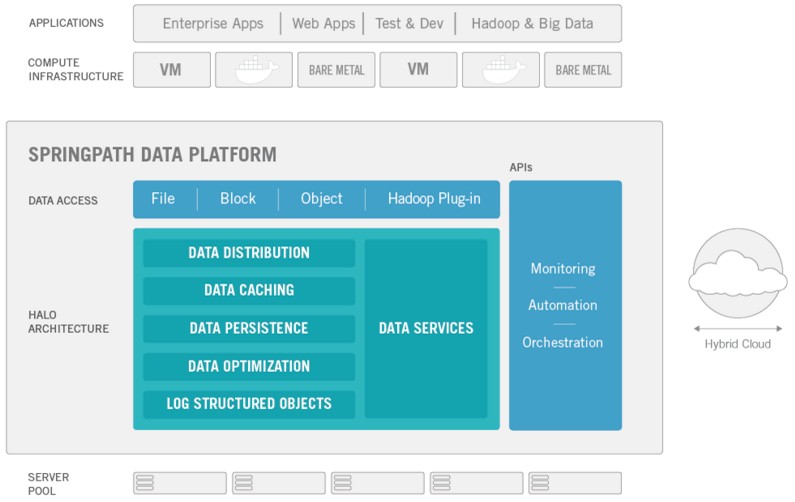Select the first server pool unit
This screenshot has height=502, width=795.
(x=180, y=483)
